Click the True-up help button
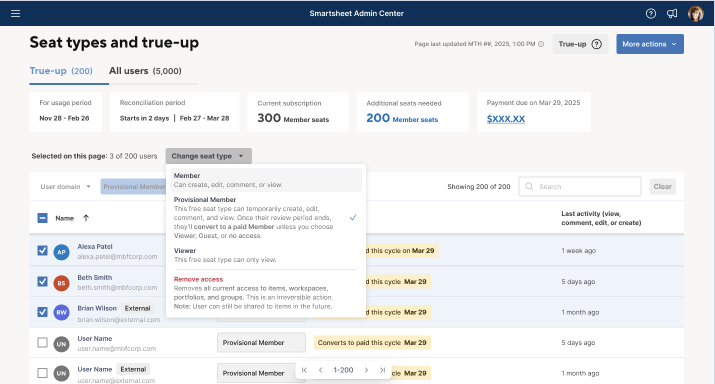 click(x=580, y=44)
